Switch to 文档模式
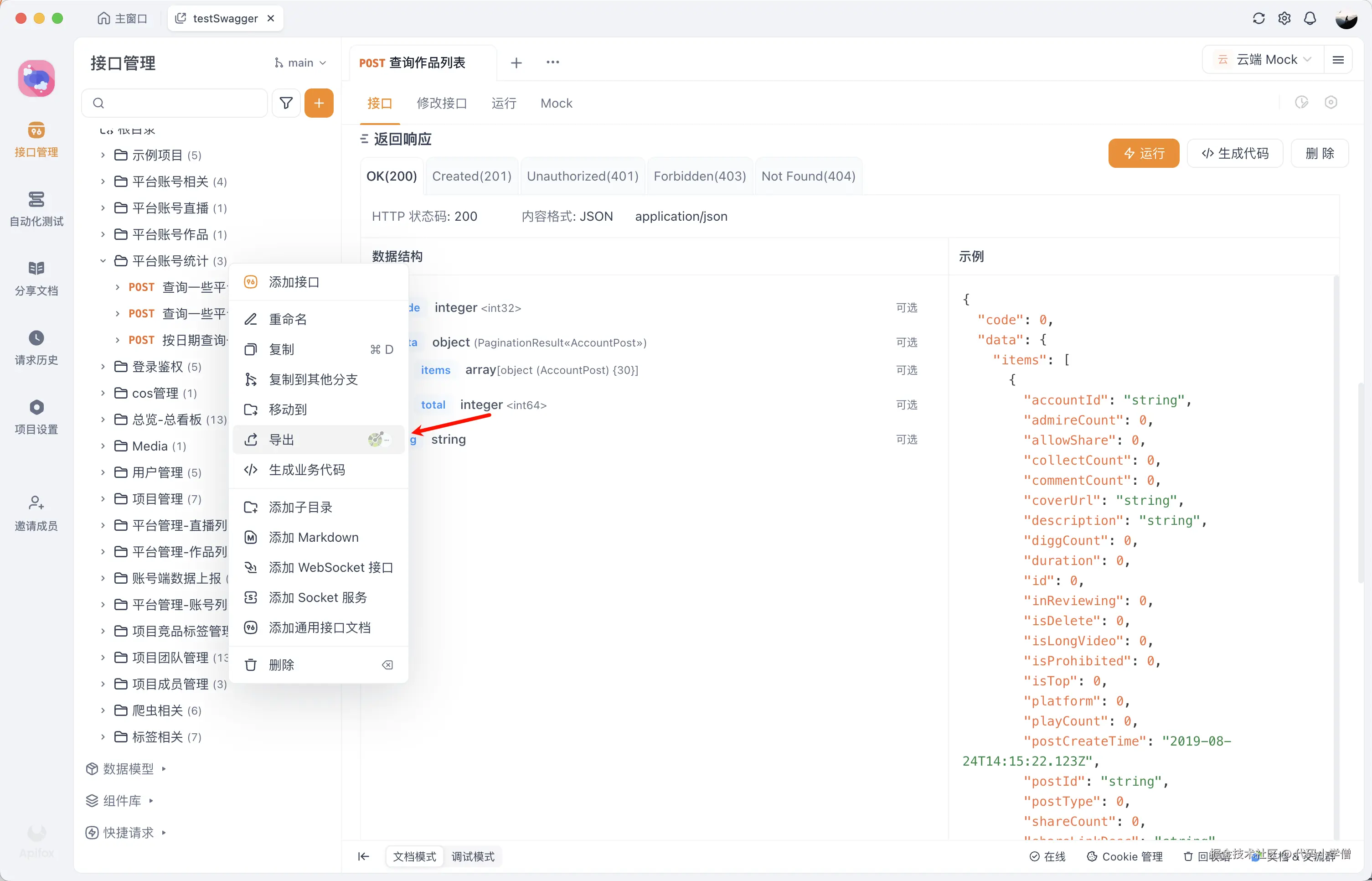Screen dimensions: 1372x881 pyautogui.click(x=414, y=856)
